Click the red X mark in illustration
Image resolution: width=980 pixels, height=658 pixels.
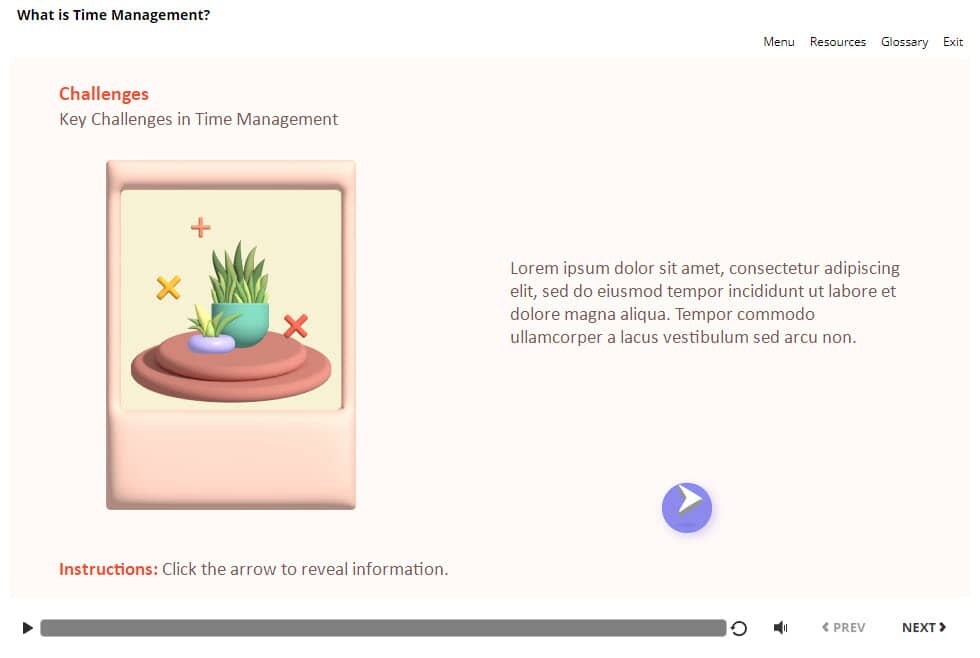[x=295, y=326]
